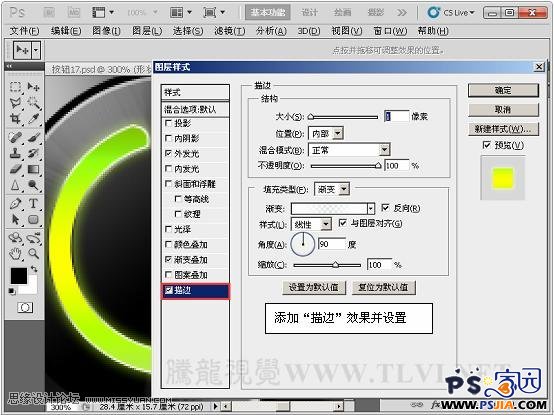
Task: Select the Magic Wand tool
Action: coord(34,103)
